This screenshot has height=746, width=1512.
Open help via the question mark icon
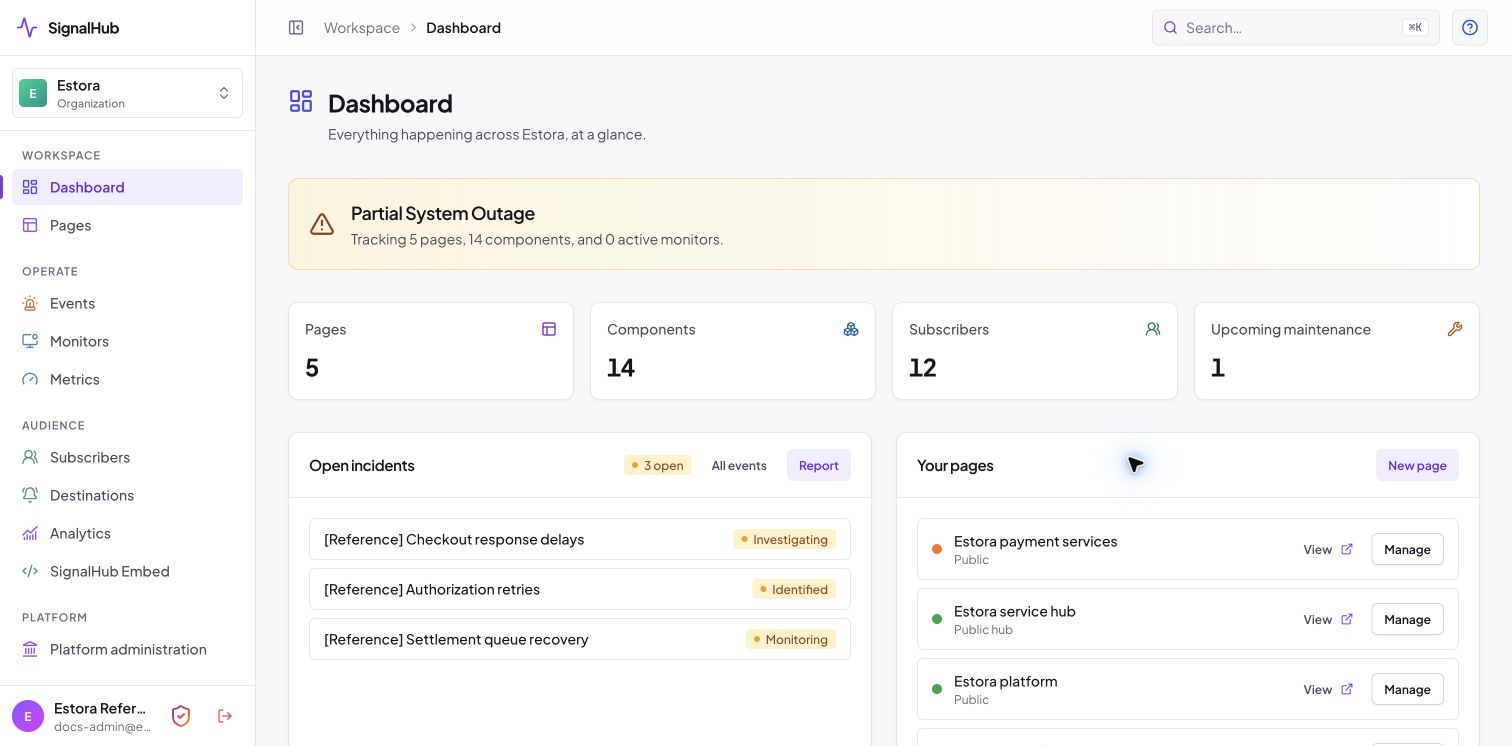coord(1470,28)
